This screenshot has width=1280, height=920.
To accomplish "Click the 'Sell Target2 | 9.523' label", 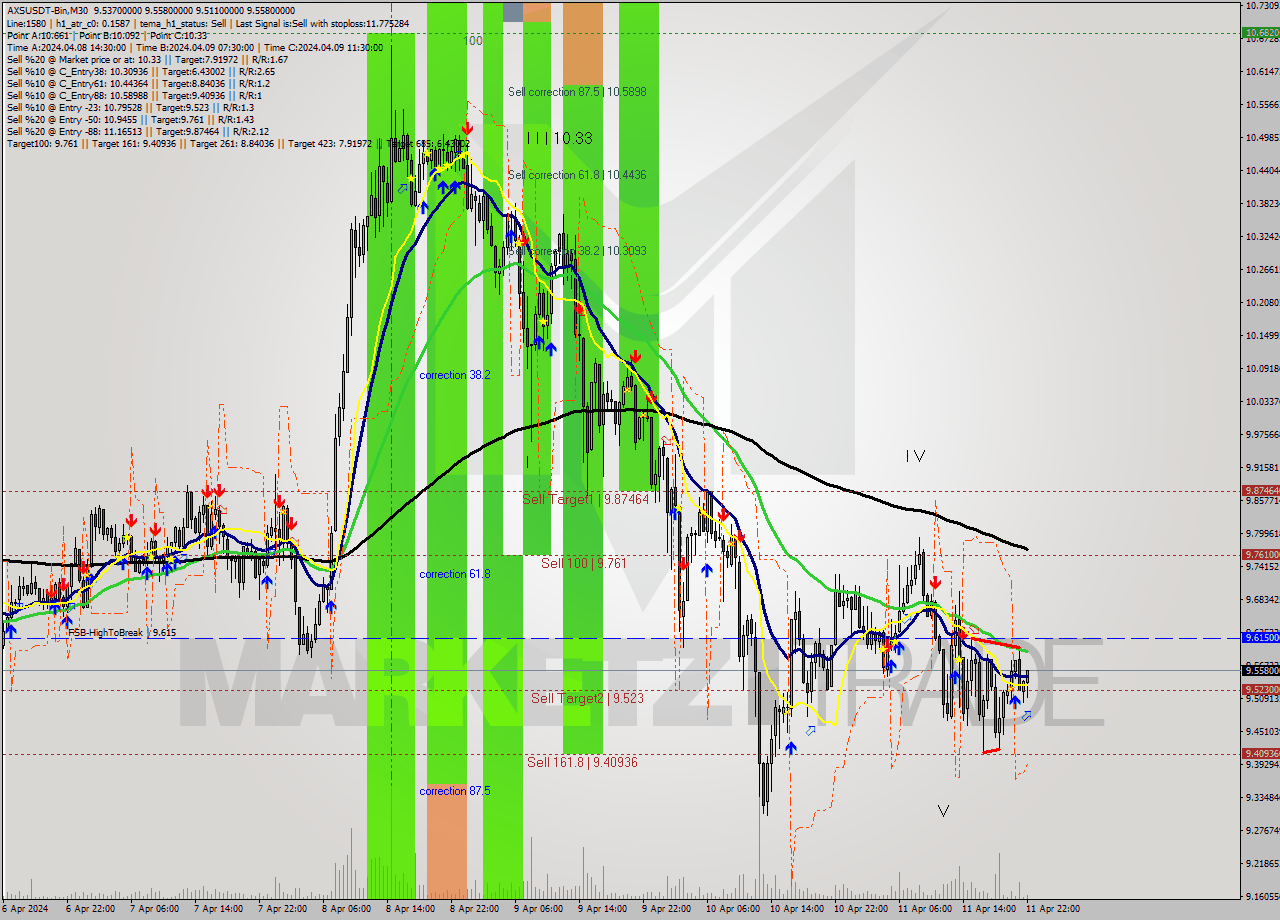I will point(587,698).
